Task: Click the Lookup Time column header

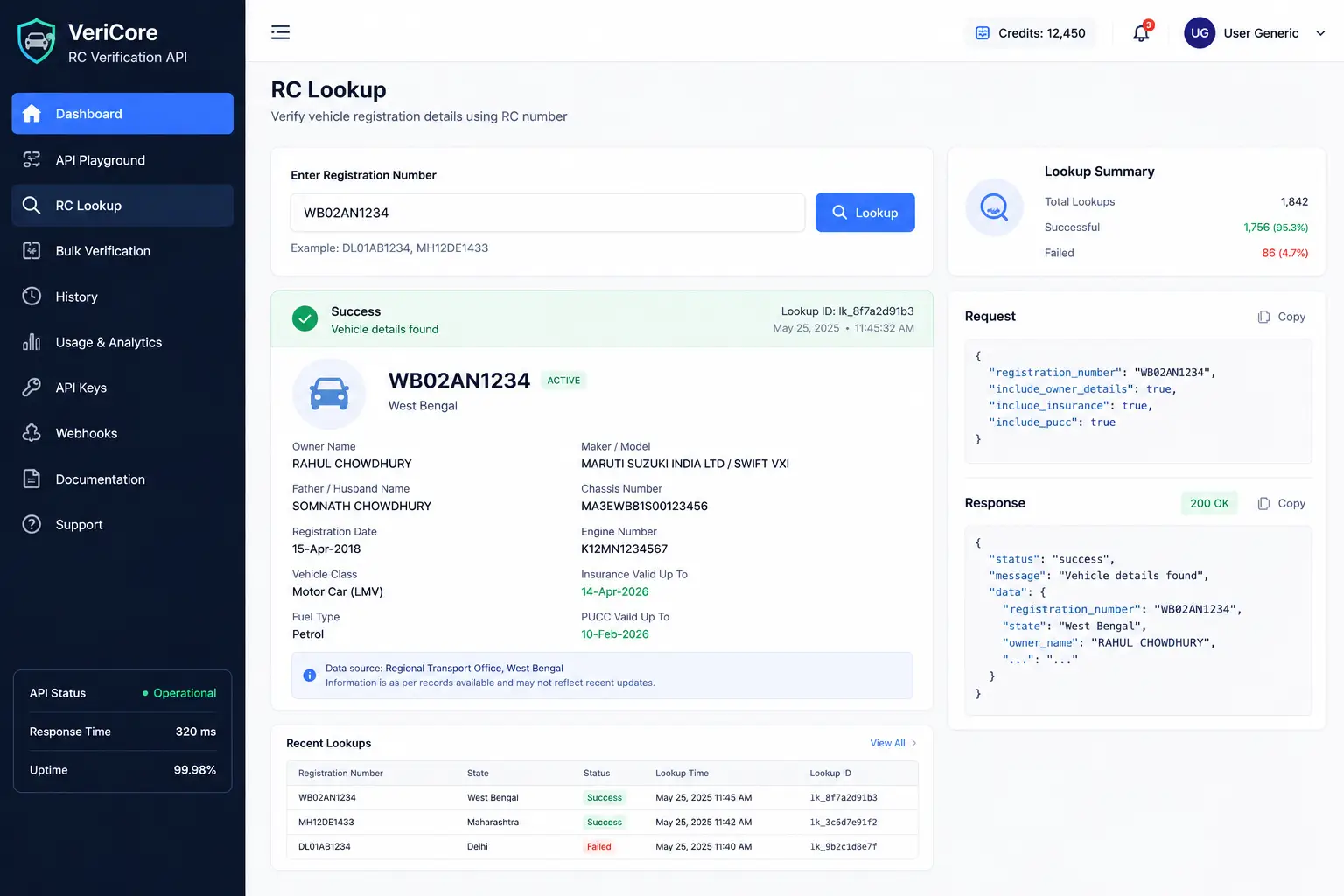Action: click(682, 773)
